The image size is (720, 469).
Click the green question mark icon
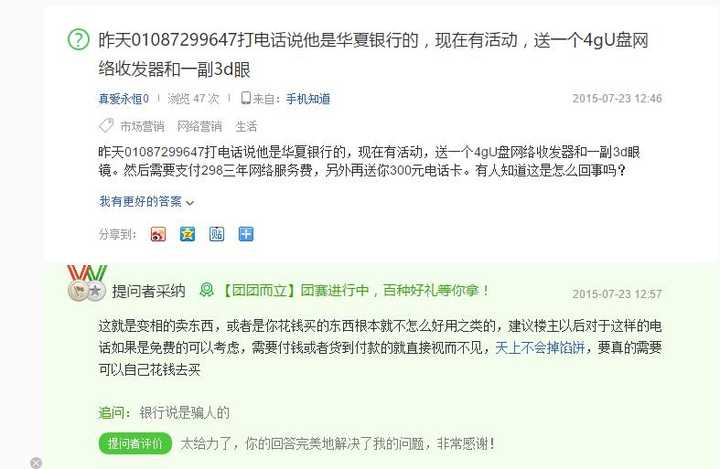coord(78,40)
